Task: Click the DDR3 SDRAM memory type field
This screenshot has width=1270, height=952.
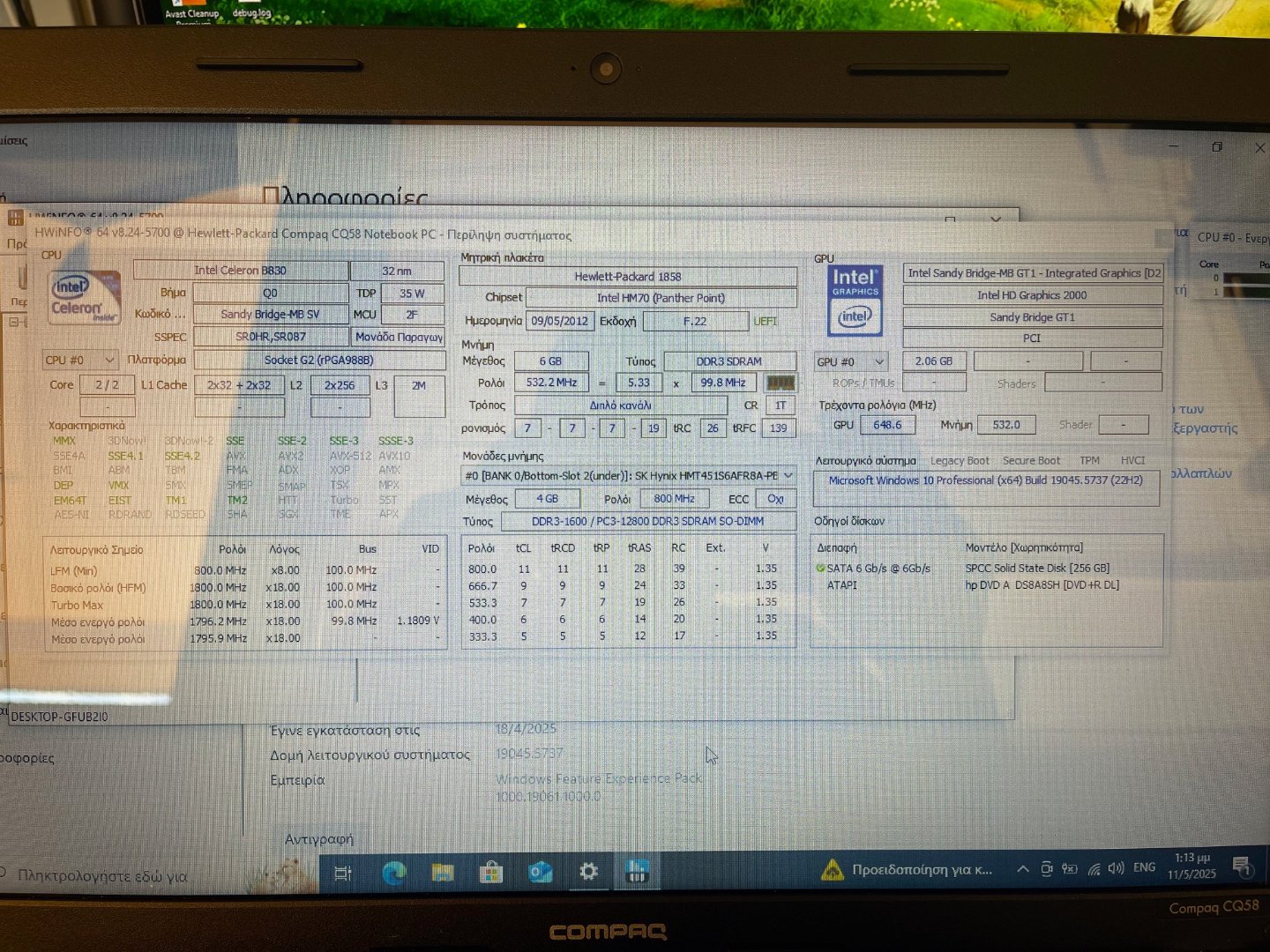Action: click(729, 361)
